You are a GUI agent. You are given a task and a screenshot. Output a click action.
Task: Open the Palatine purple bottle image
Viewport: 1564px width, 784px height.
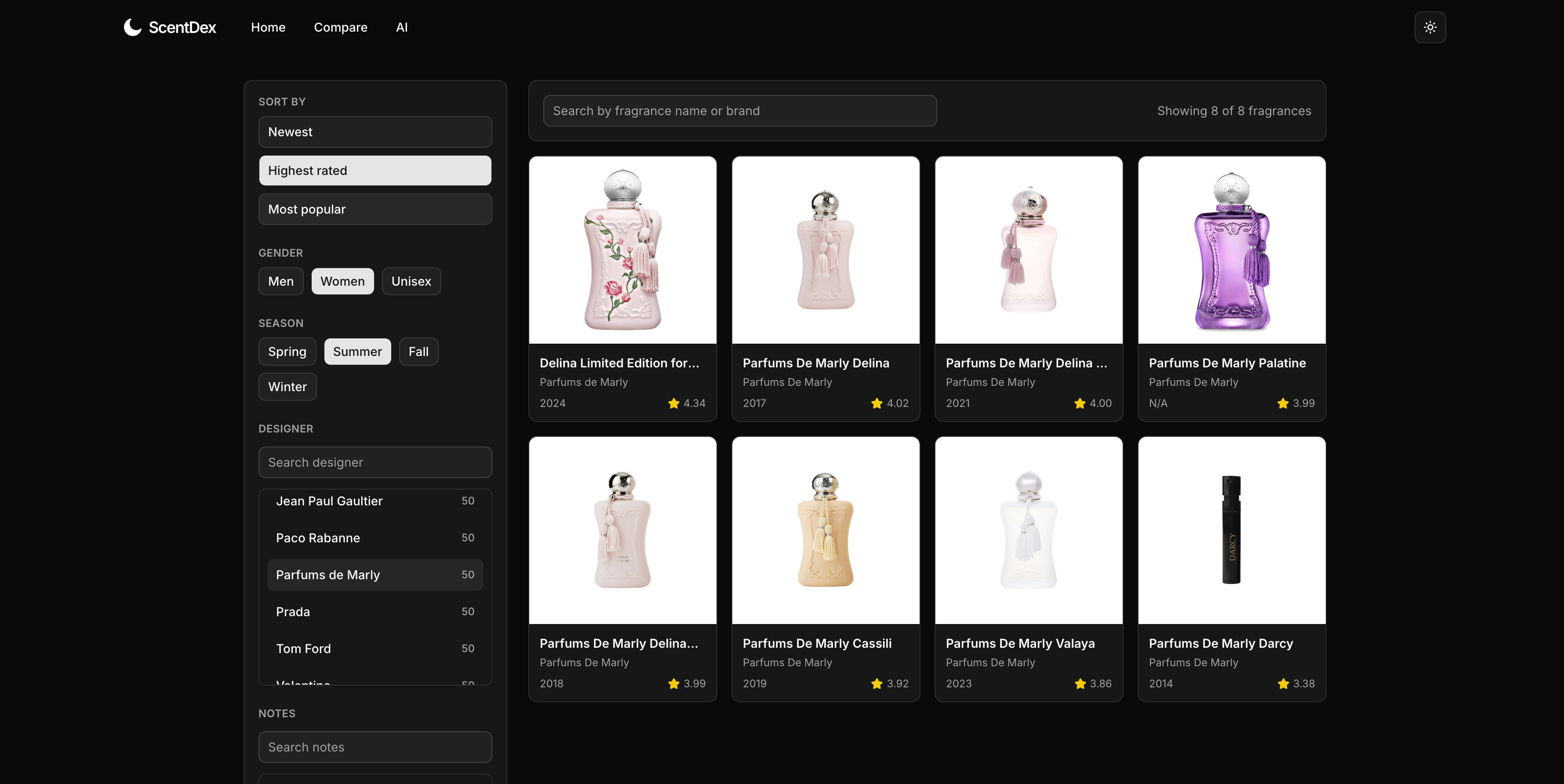click(1231, 250)
